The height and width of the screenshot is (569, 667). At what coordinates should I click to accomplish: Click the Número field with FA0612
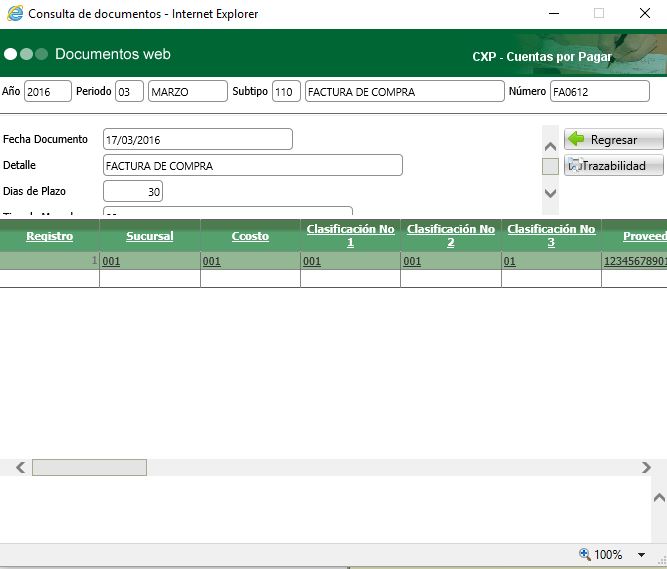click(600, 91)
